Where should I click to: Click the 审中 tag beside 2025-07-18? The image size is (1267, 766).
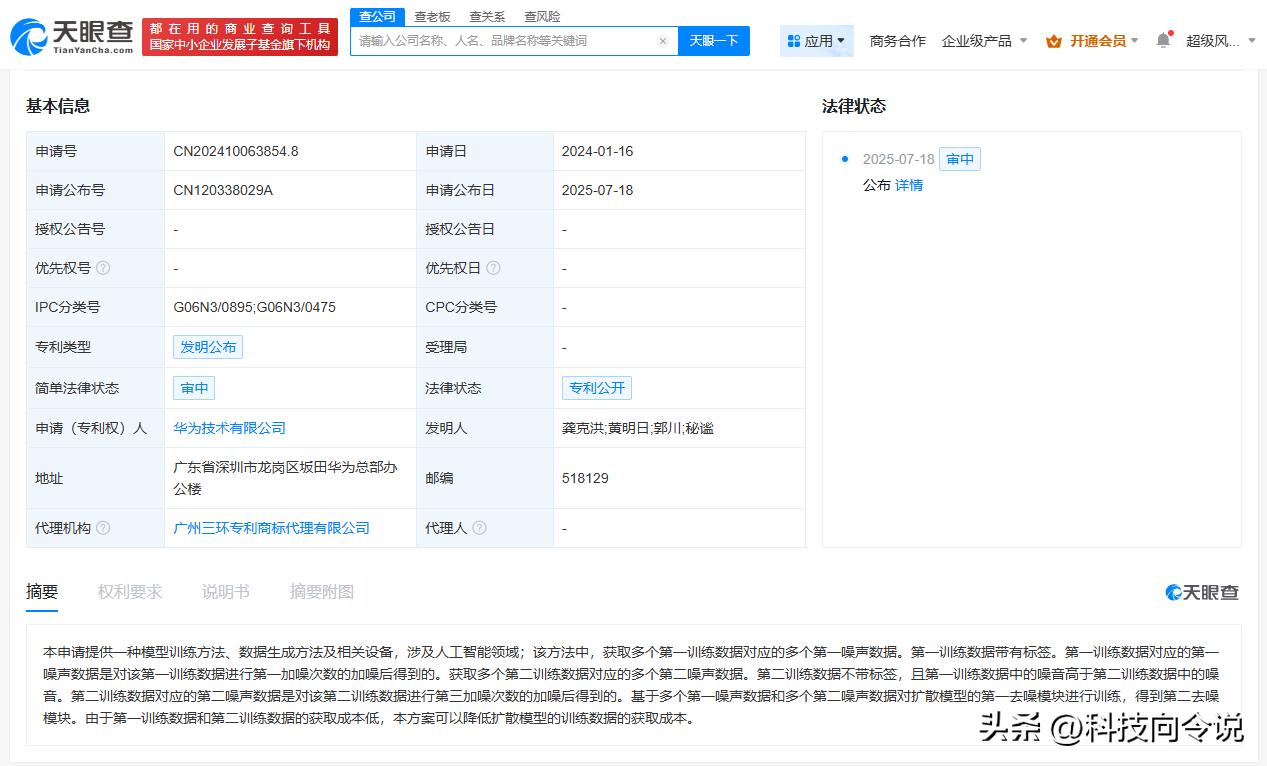click(960, 159)
